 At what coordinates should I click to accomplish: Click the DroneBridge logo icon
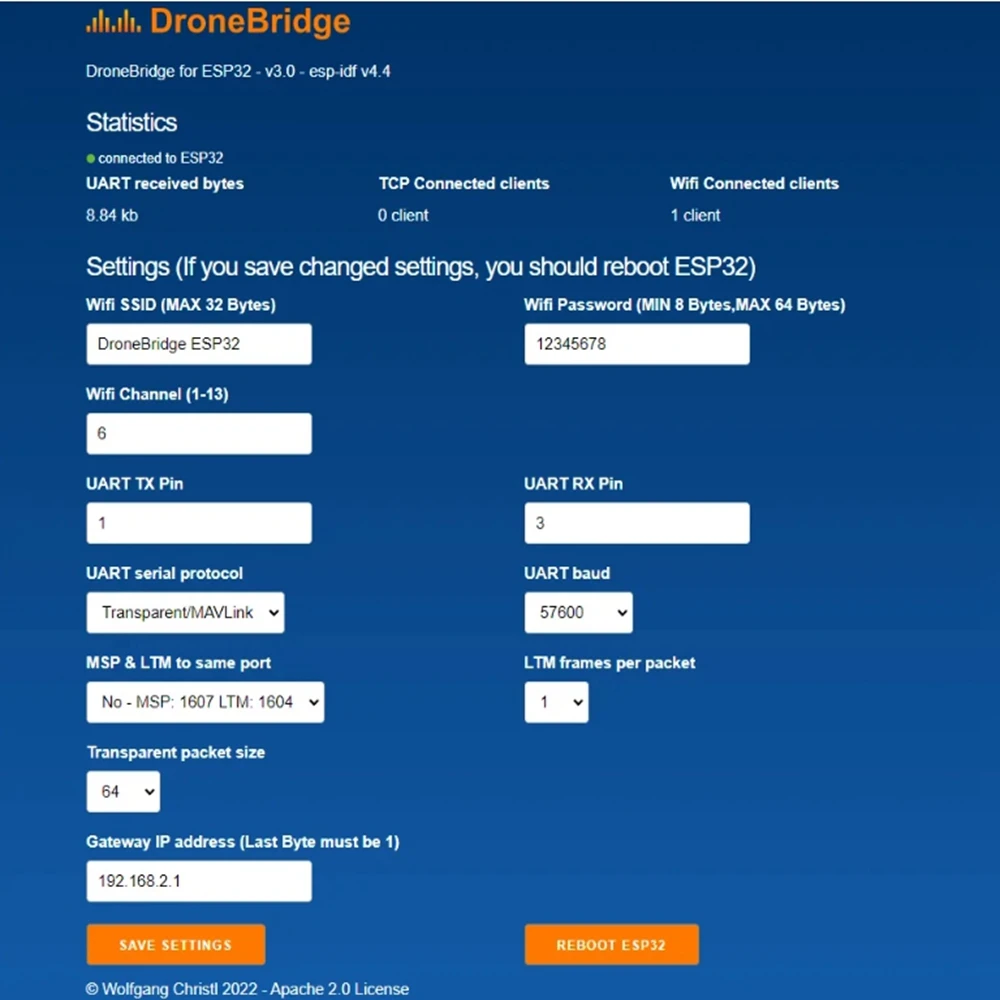tap(113, 21)
